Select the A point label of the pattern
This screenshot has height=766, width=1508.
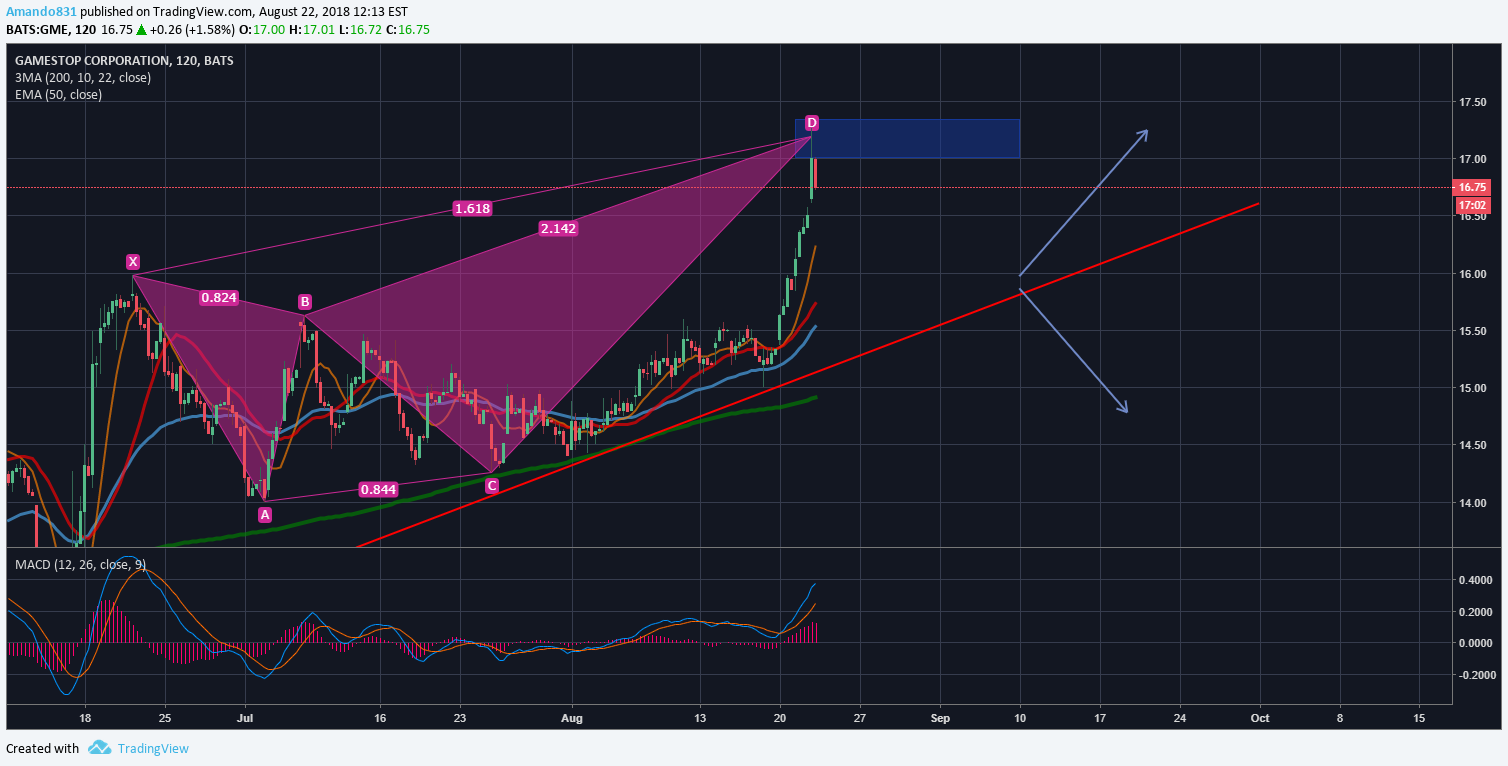pyautogui.click(x=264, y=514)
